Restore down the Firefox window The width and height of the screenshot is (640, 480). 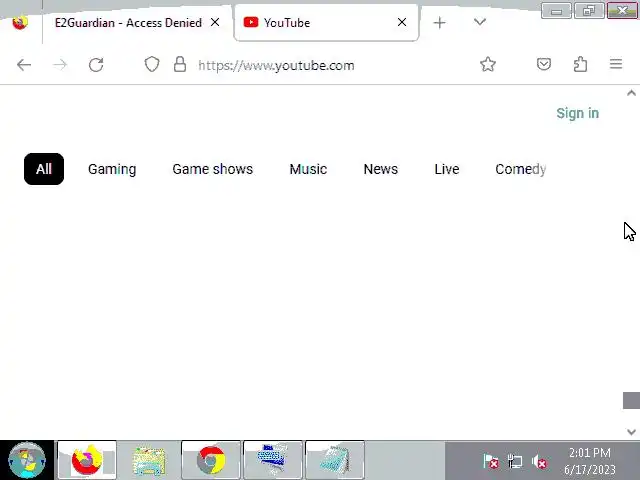pos(589,11)
